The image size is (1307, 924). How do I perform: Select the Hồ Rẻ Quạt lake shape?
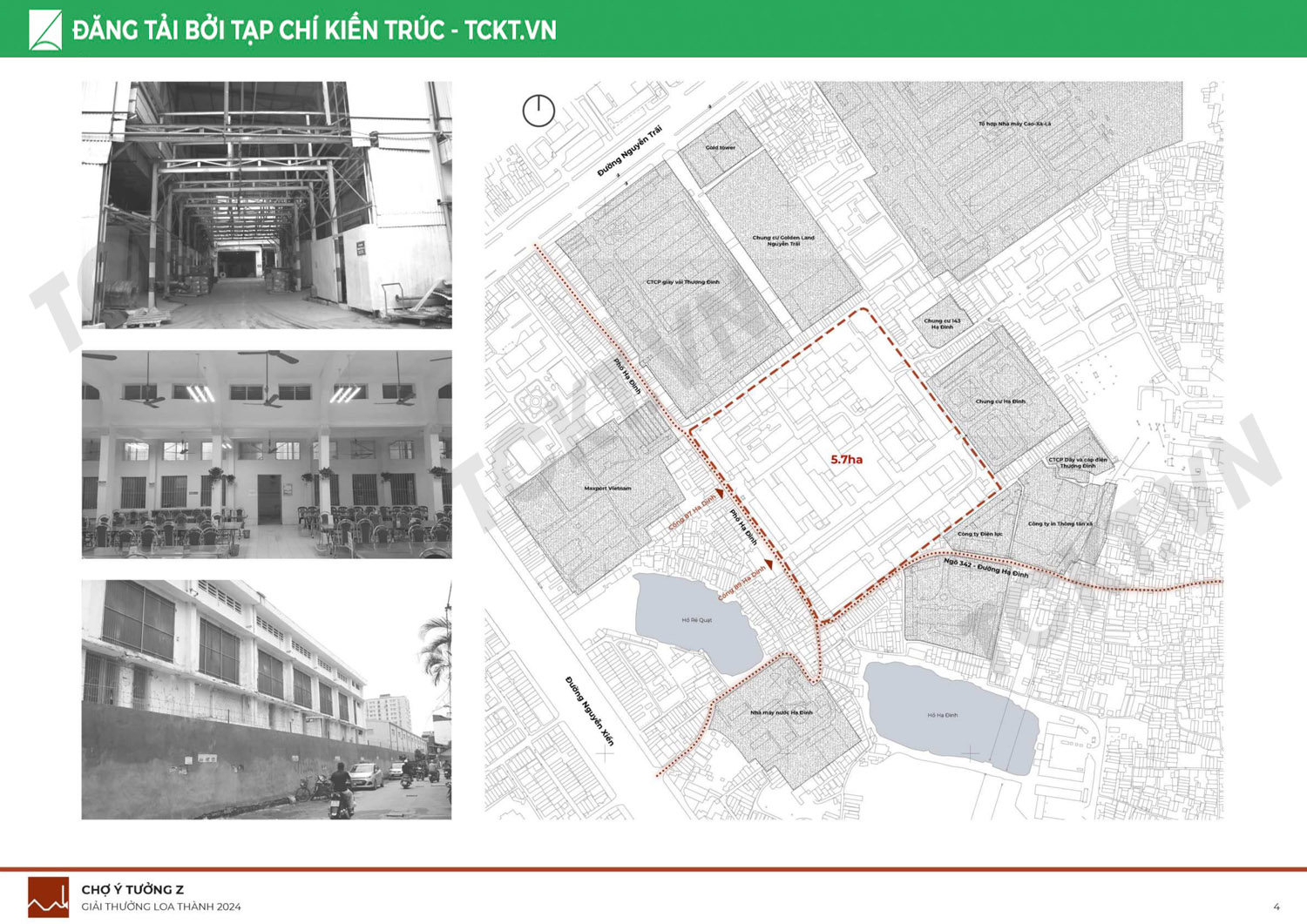click(x=697, y=620)
